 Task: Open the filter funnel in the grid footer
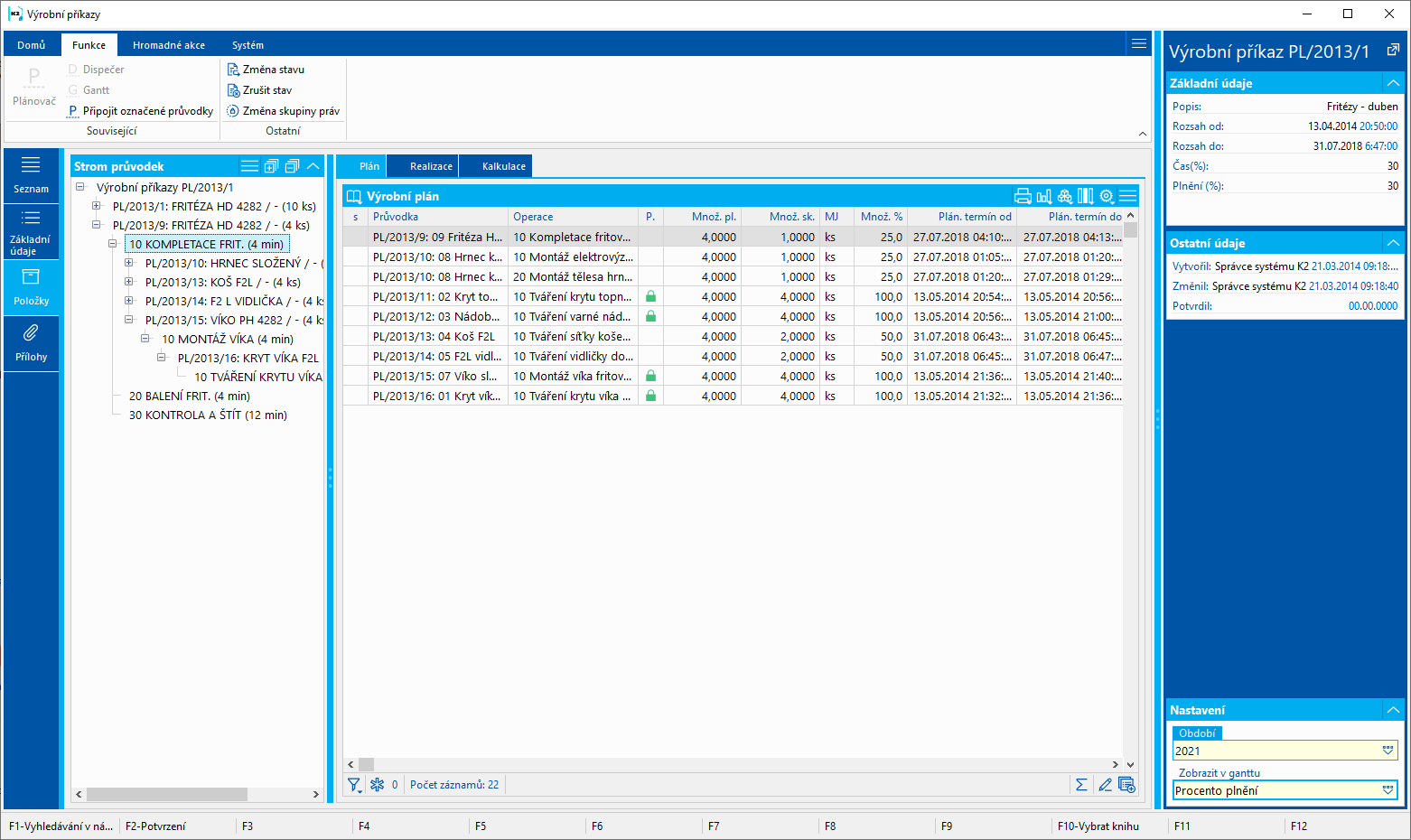coord(354,785)
